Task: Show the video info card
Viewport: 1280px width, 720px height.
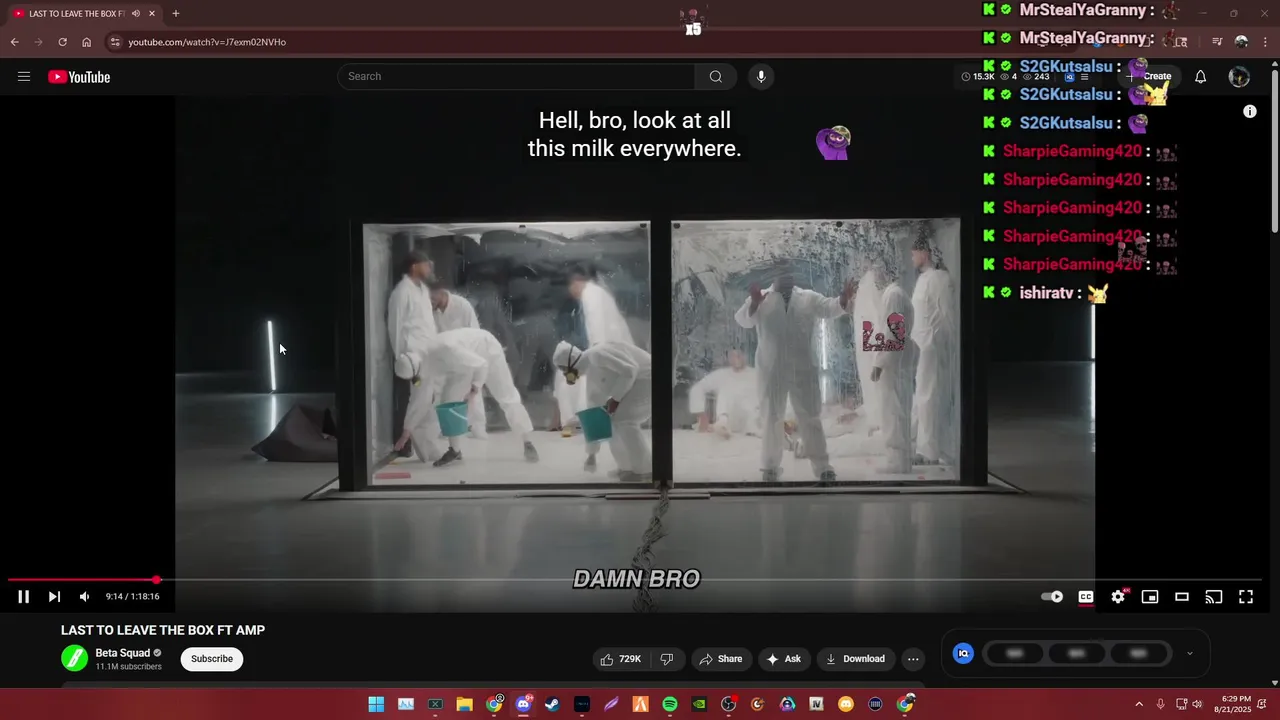Action: tap(1250, 112)
